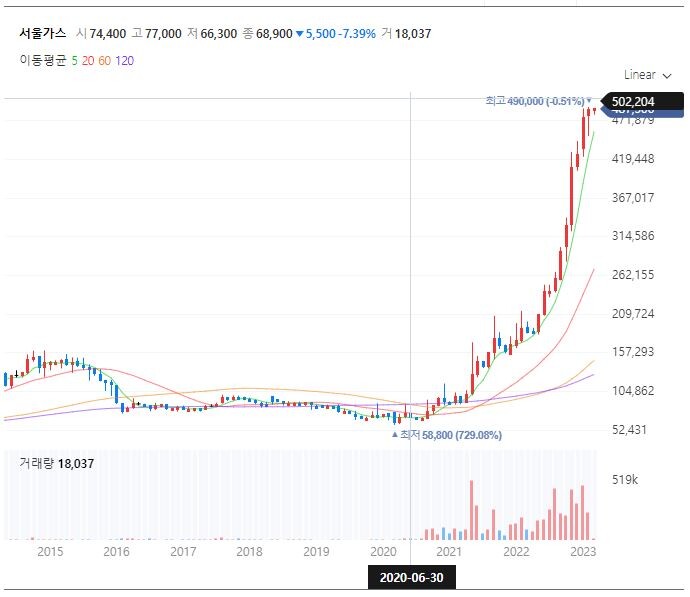Click the 거래량 18,037 volume label
Viewport: 690px width, 597px height.
(x=57, y=464)
